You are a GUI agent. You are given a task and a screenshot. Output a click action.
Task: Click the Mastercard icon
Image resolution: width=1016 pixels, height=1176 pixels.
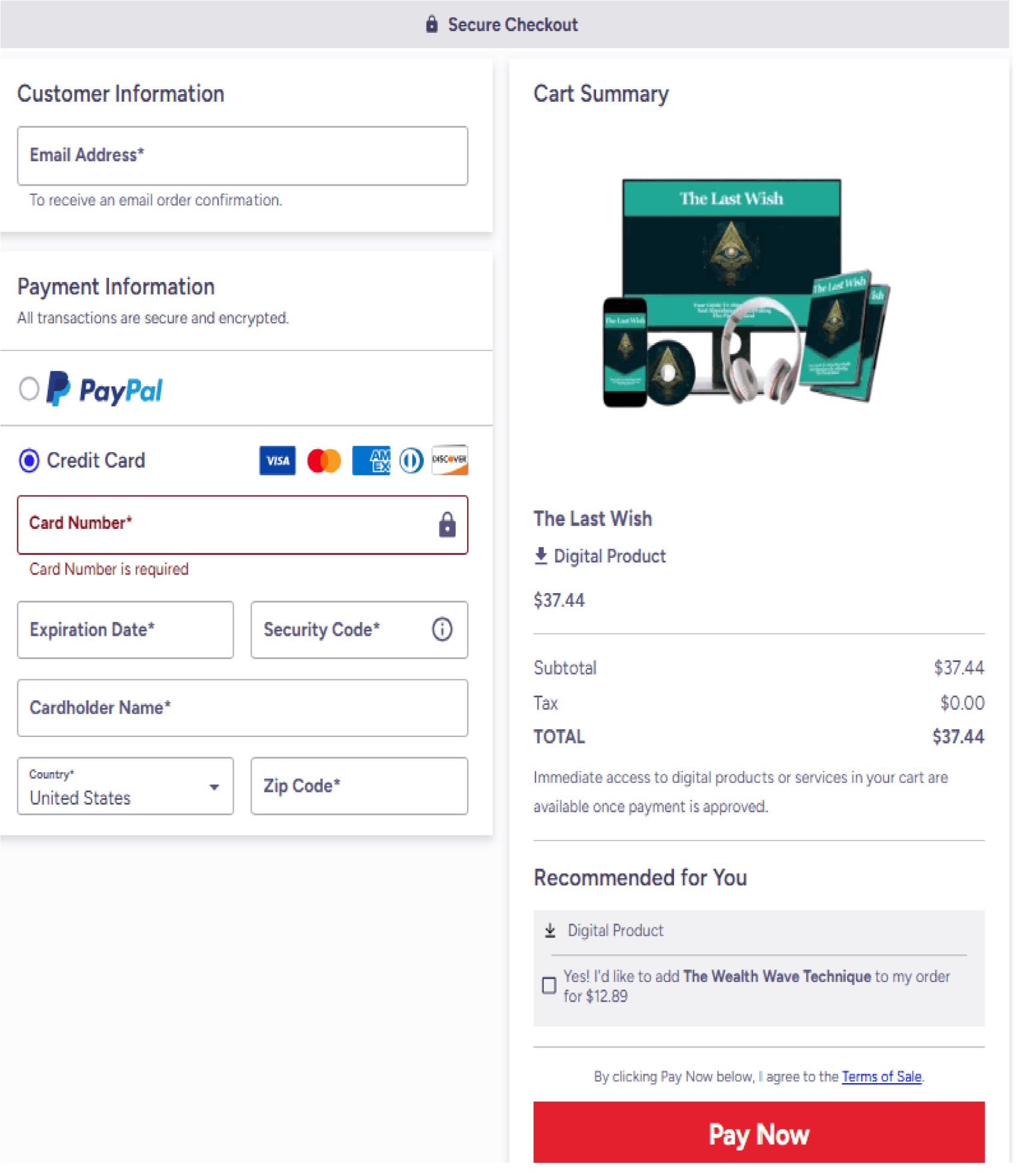point(325,460)
